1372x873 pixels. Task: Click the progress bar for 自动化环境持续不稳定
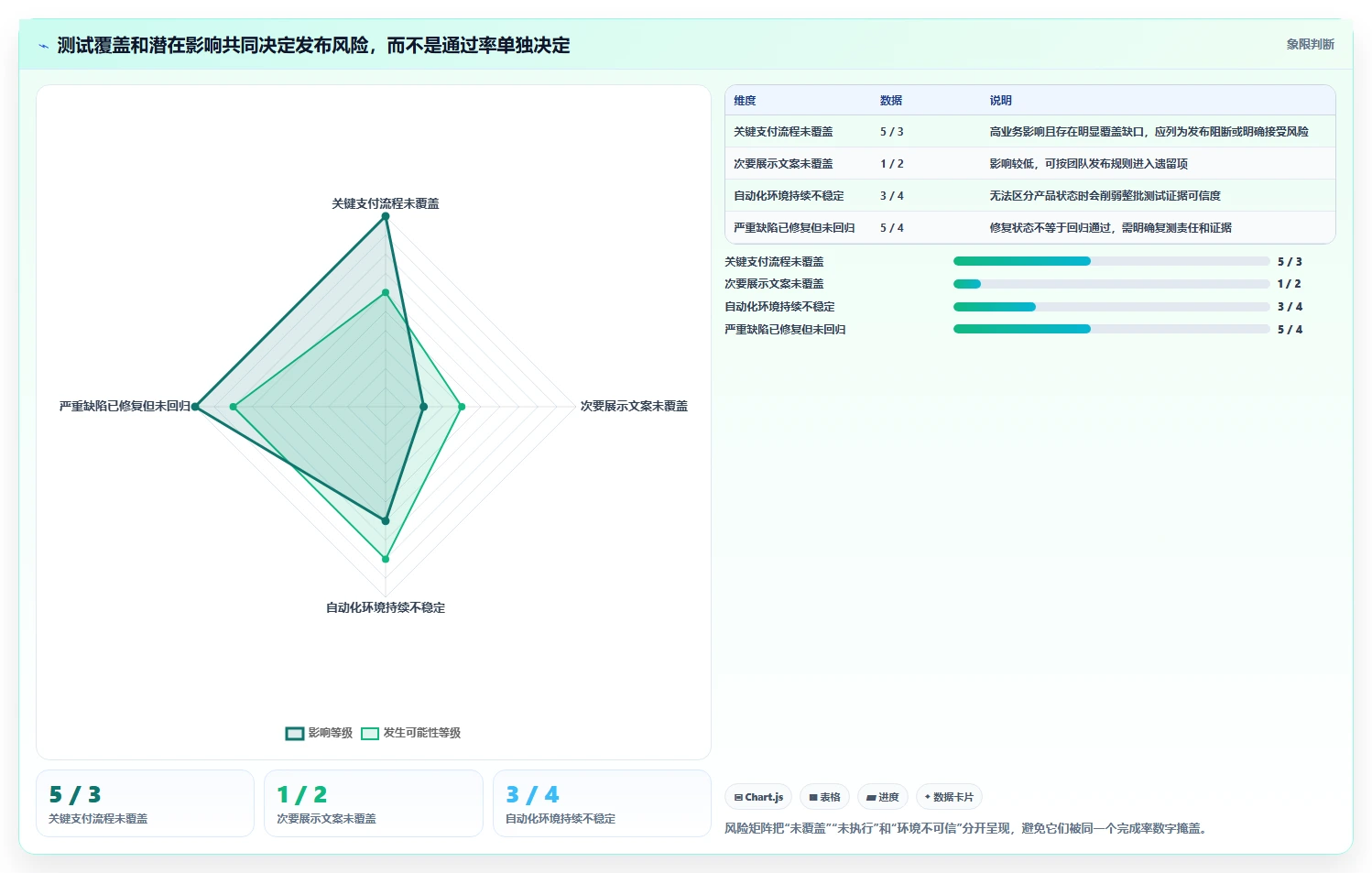[x=1111, y=307]
